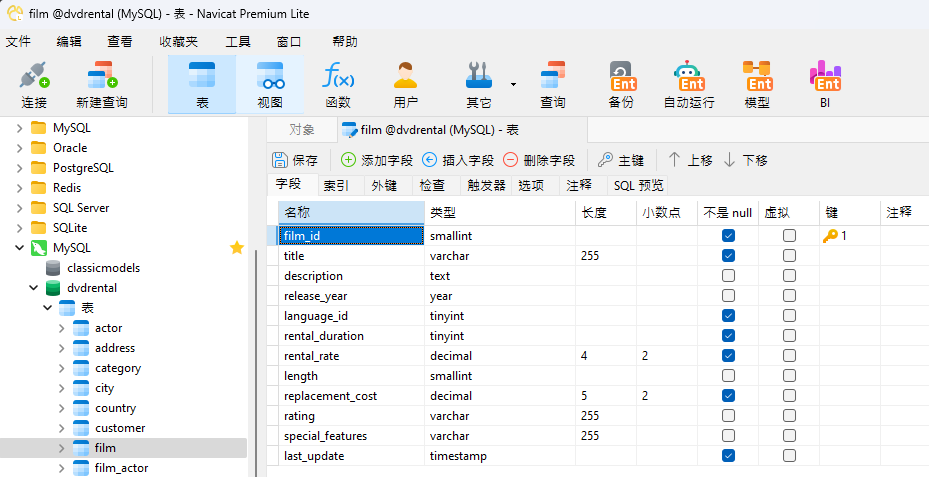Switch to the 外键 (Foreign Keys) tab

point(384,185)
